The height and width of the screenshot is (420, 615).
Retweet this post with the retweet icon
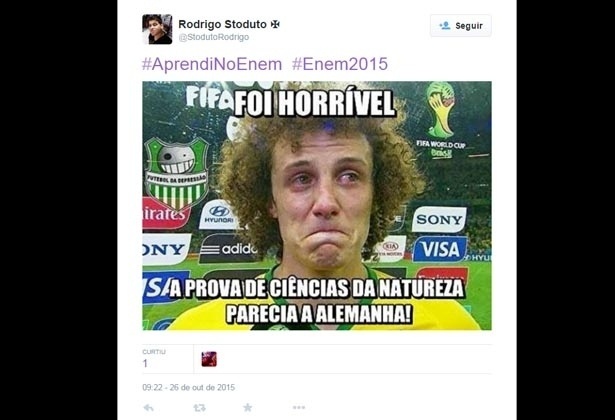coord(199,408)
